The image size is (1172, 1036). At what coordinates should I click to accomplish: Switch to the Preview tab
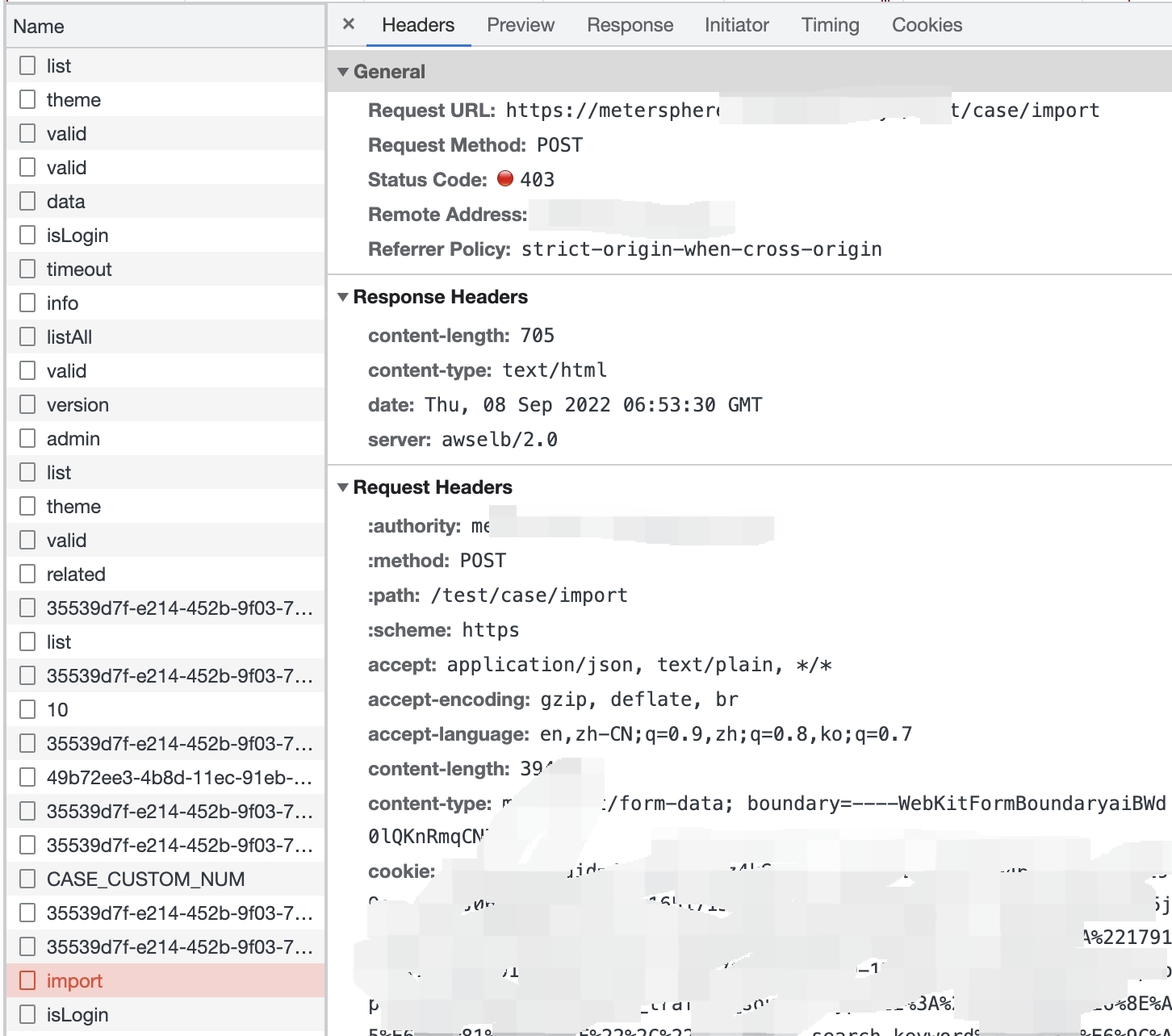[x=520, y=25]
